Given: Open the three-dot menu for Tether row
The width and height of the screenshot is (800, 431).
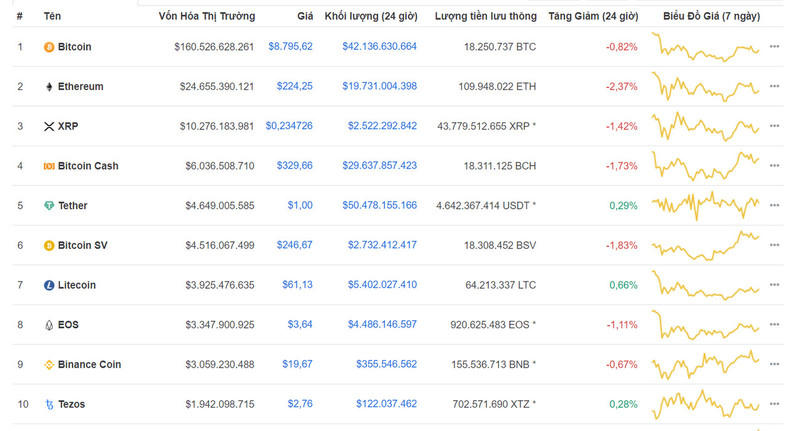Looking at the screenshot, I should pyautogui.click(x=774, y=206).
